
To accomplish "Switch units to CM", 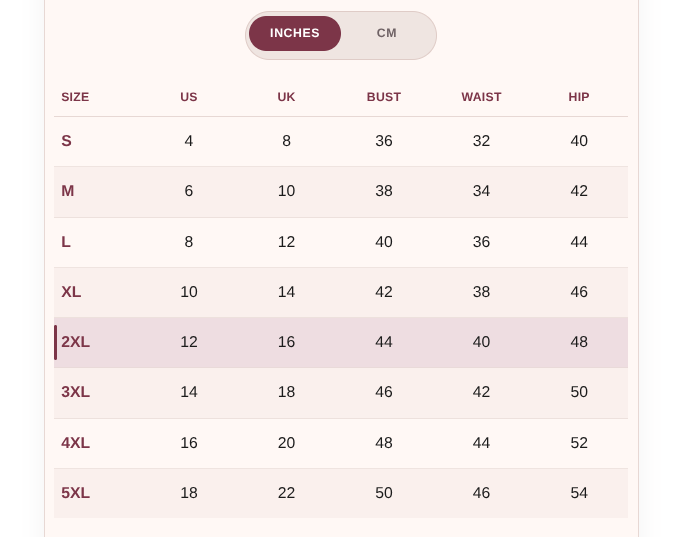I will 386,33.
